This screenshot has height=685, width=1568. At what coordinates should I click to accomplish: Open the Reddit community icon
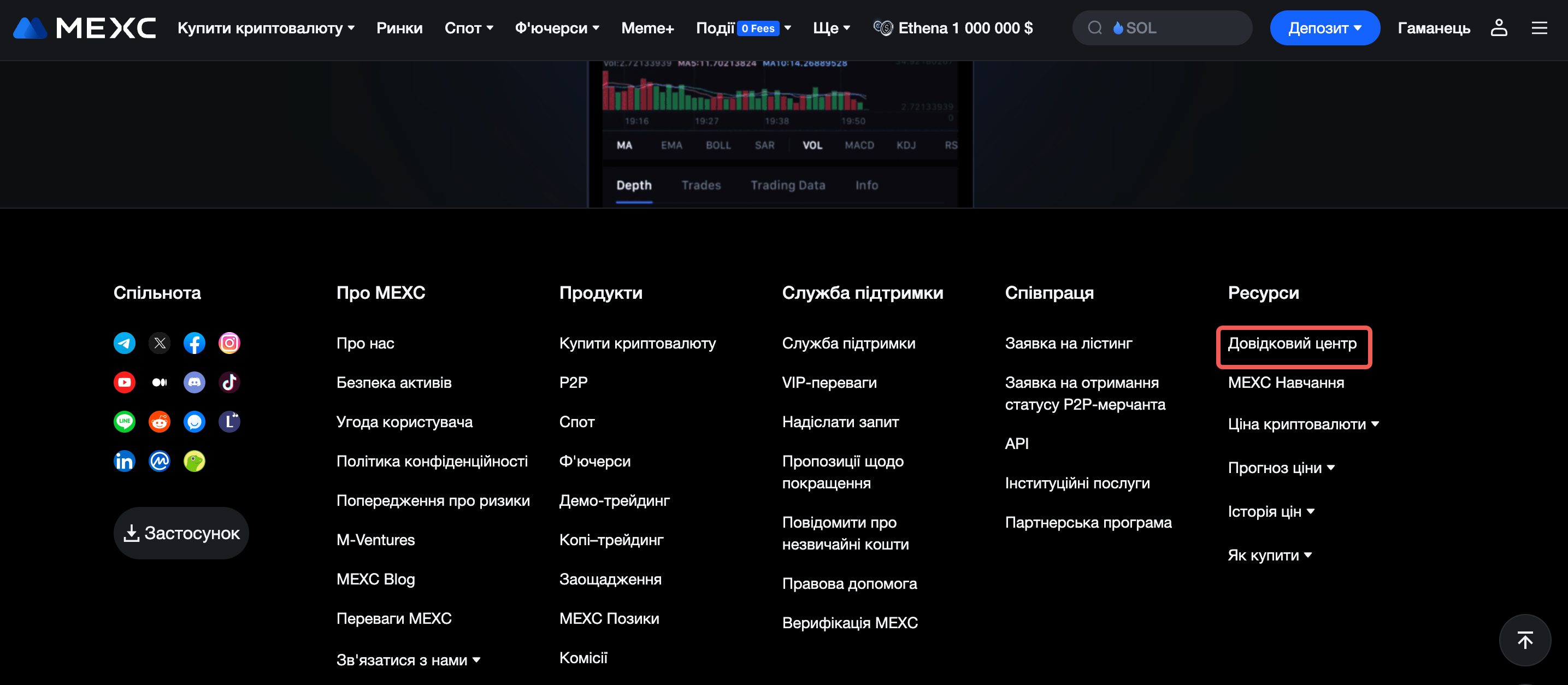[x=160, y=422]
